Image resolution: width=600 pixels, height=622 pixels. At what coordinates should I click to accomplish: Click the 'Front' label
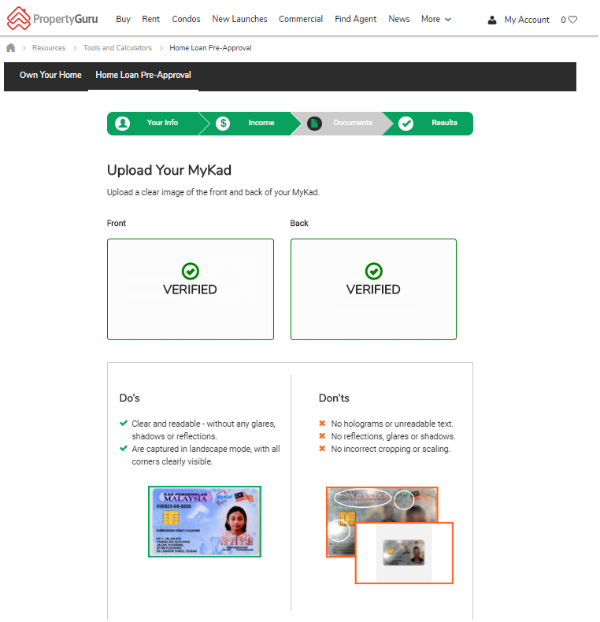(116, 223)
